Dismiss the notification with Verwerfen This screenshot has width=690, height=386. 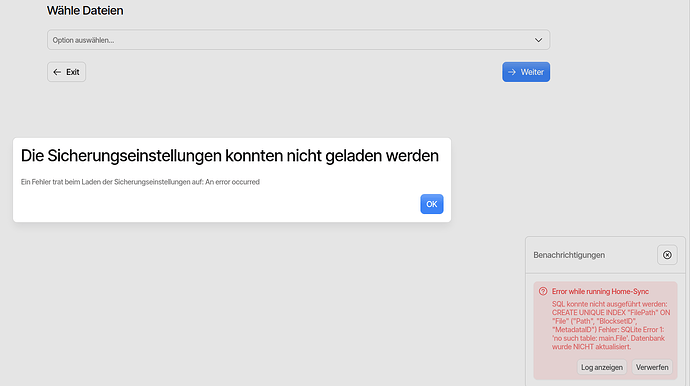click(652, 367)
